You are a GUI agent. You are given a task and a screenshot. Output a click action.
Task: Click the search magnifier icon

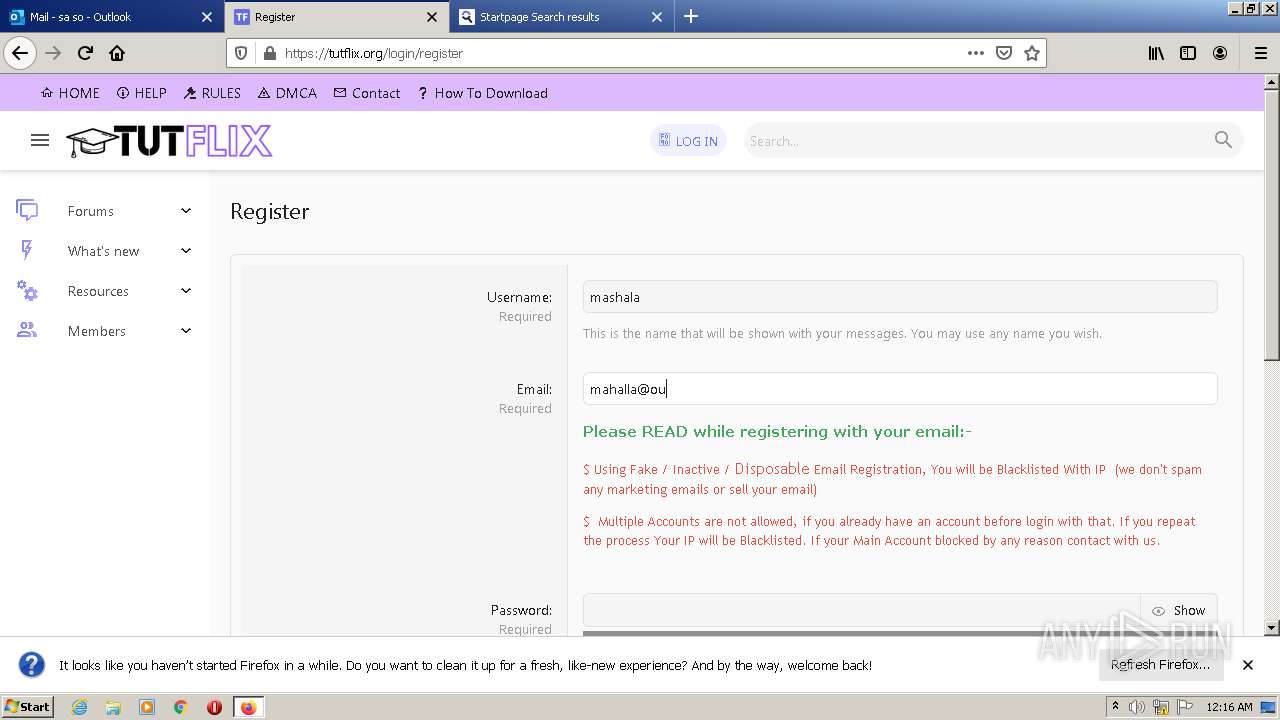click(1223, 140)
